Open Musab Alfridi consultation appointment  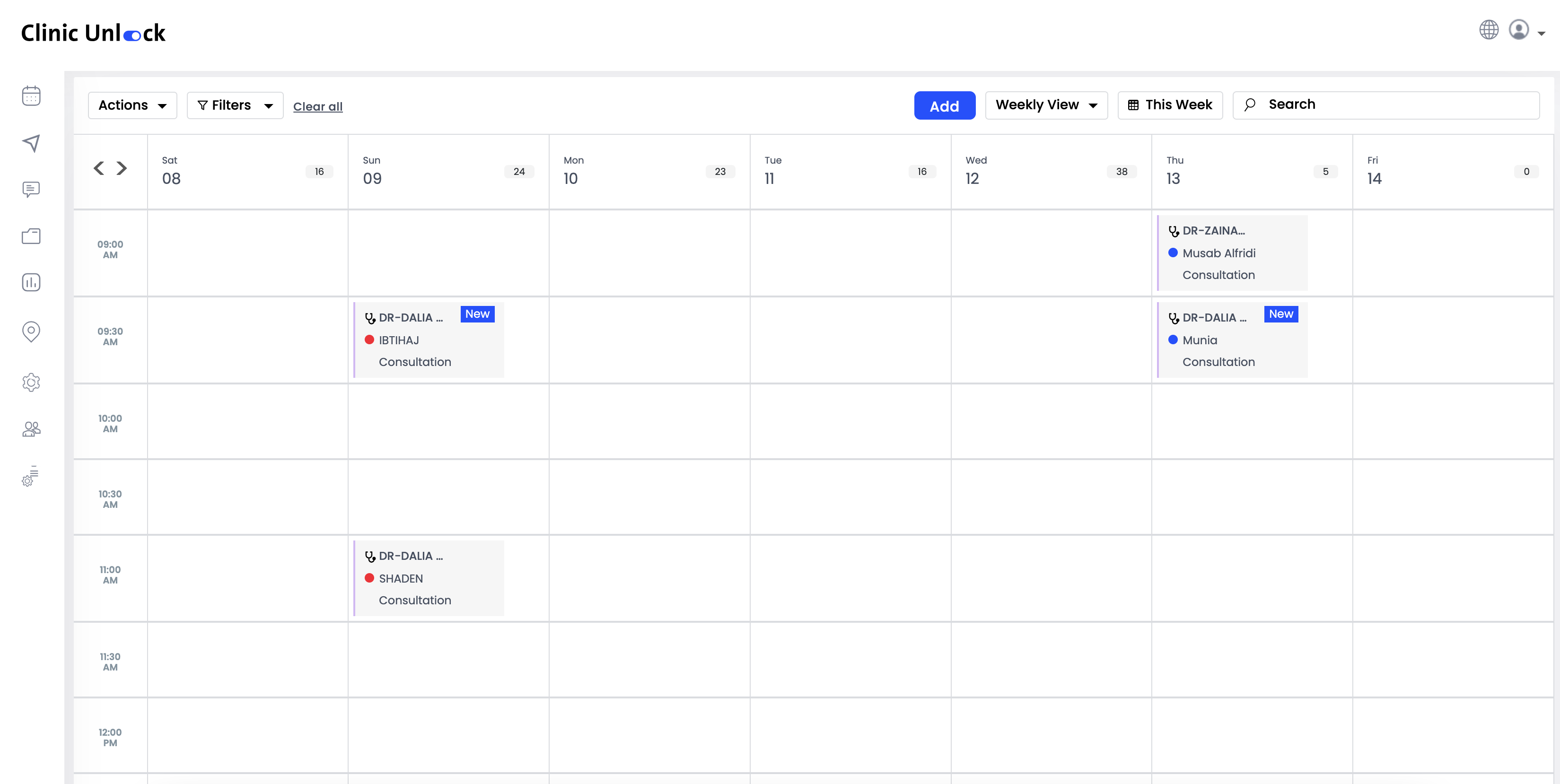point(1232,253)
